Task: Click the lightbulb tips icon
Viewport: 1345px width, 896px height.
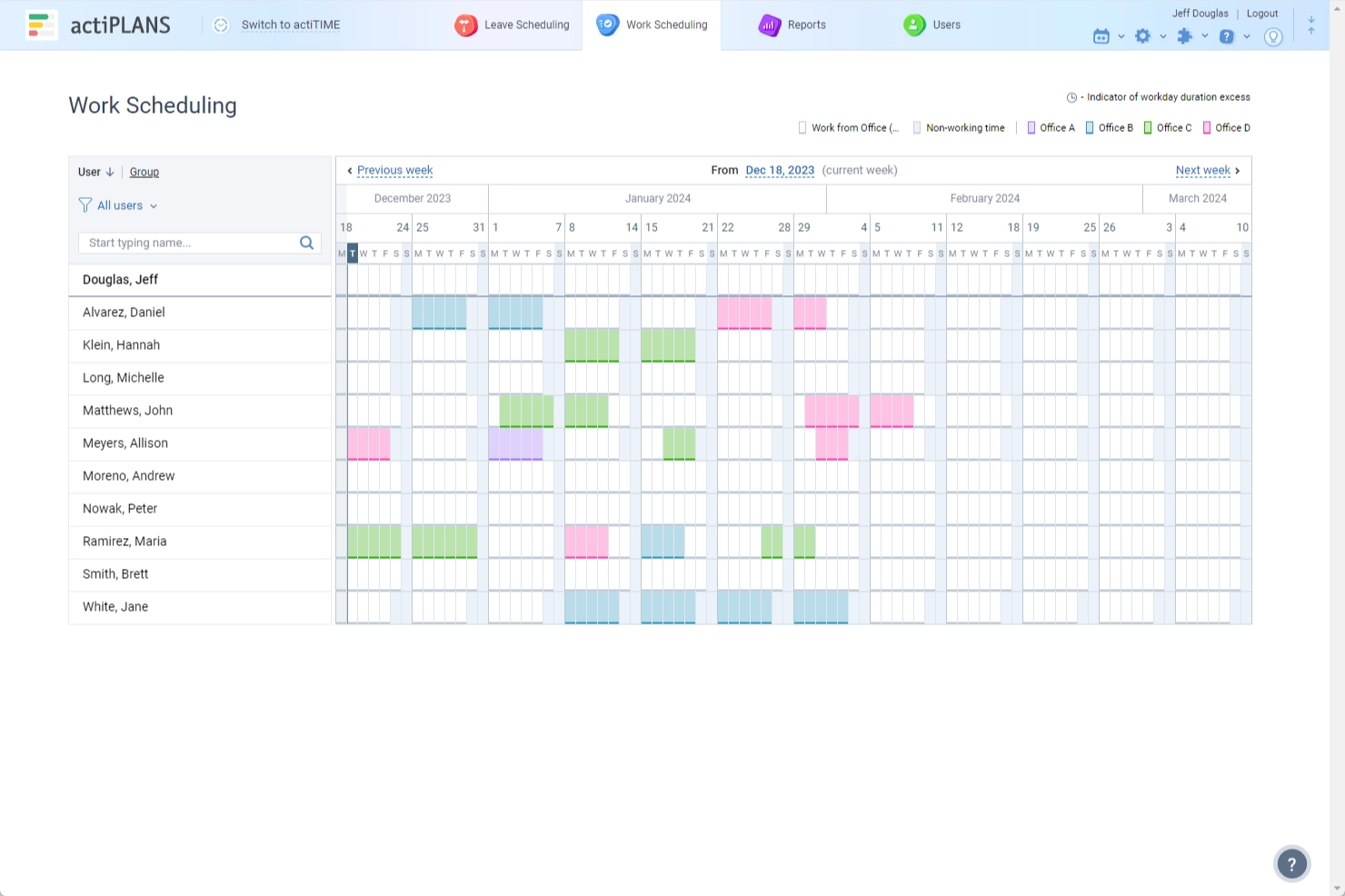Action: (x=1273, y=36)
